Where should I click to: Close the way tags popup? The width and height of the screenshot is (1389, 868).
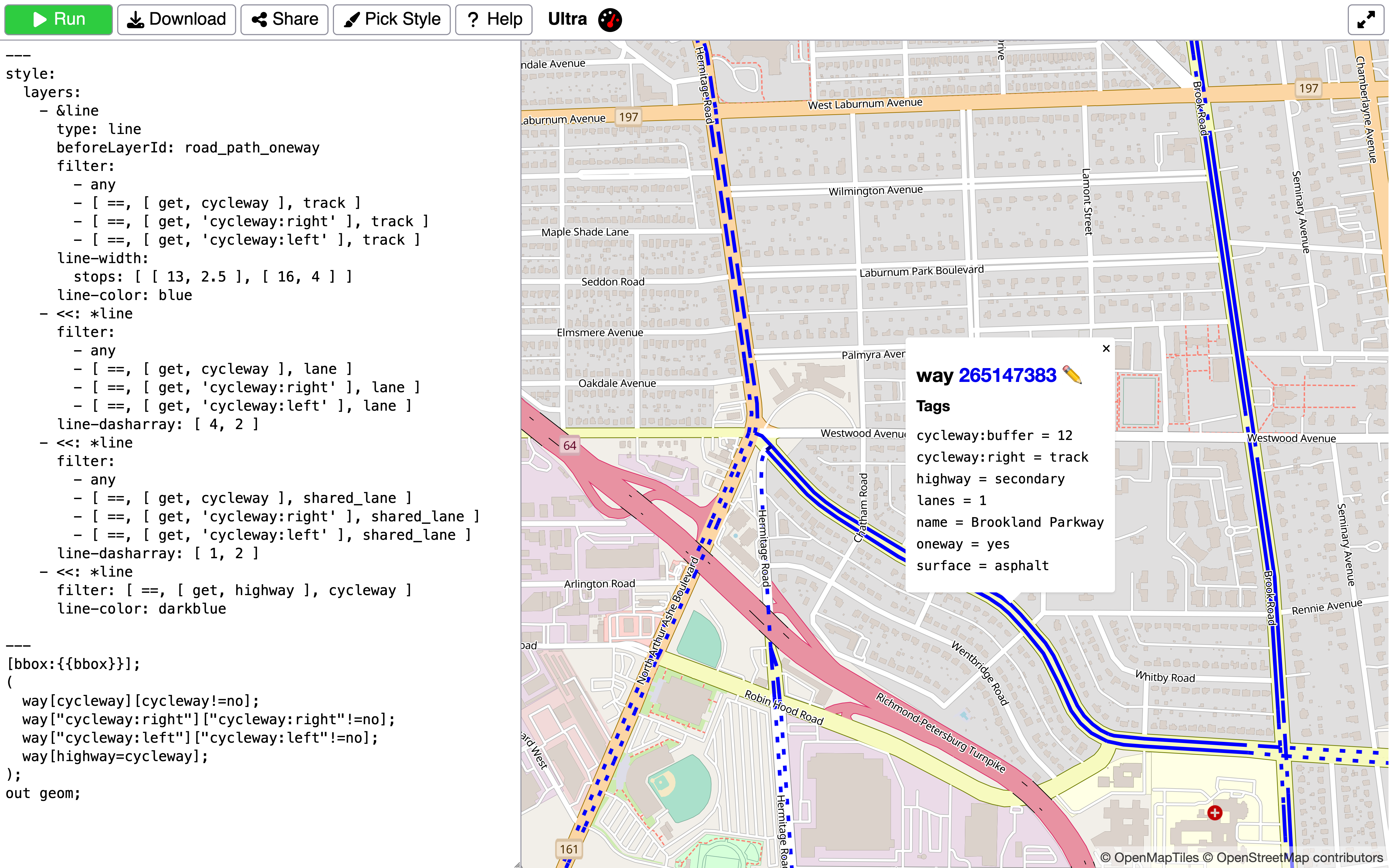(1106, 349)
